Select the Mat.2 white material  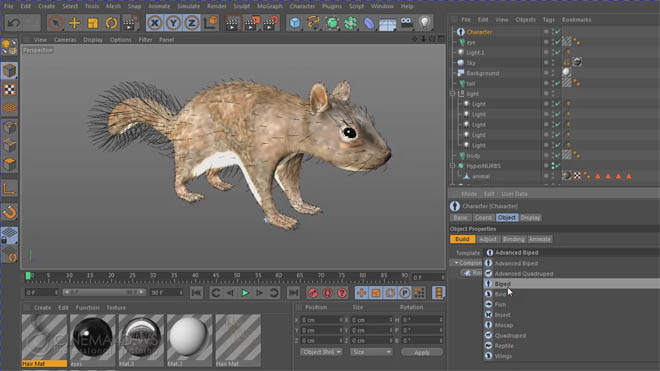[189, 341]
